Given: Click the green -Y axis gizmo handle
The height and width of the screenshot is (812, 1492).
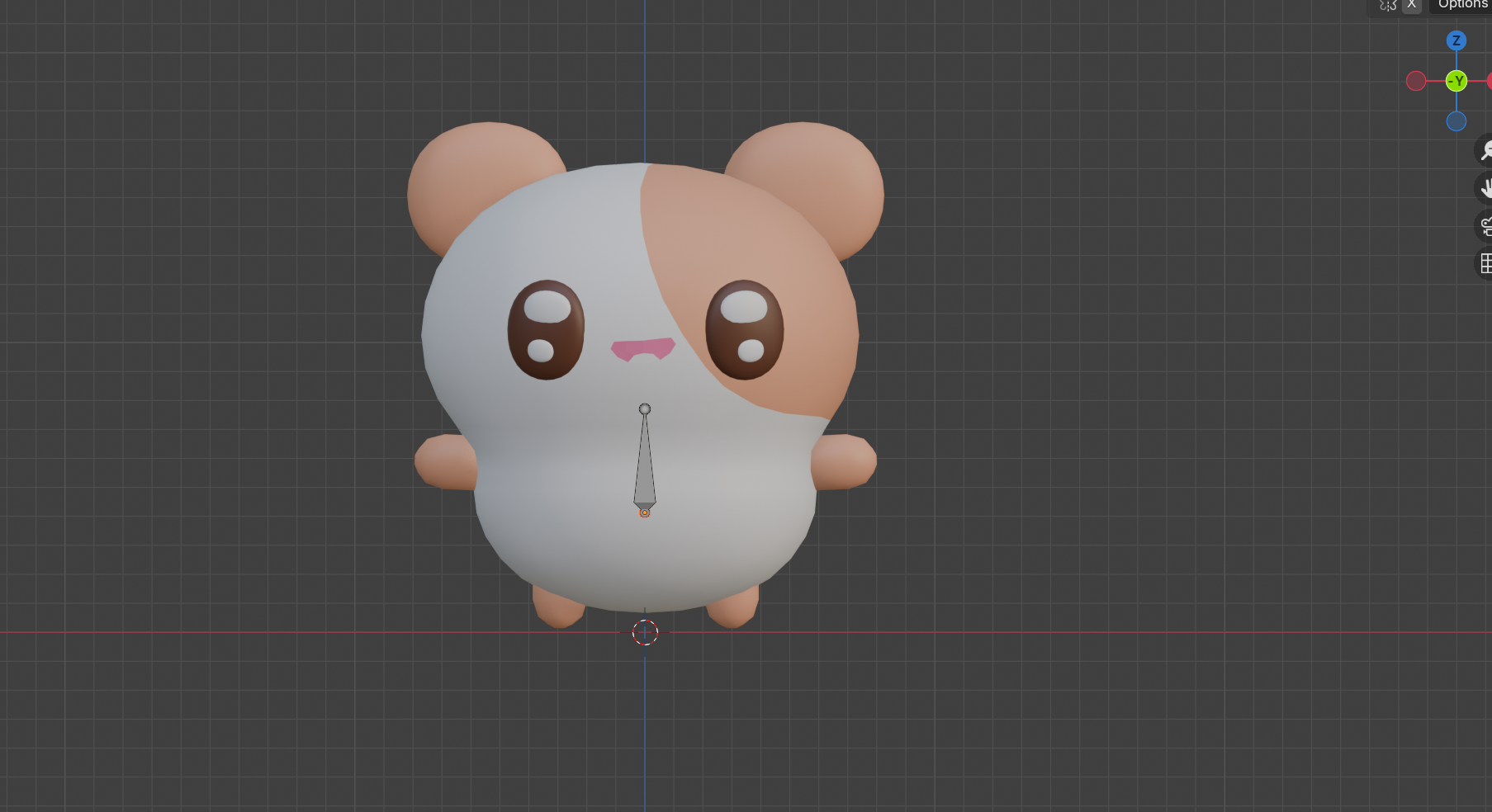Looking at the screenshot, I should 1456,81.
